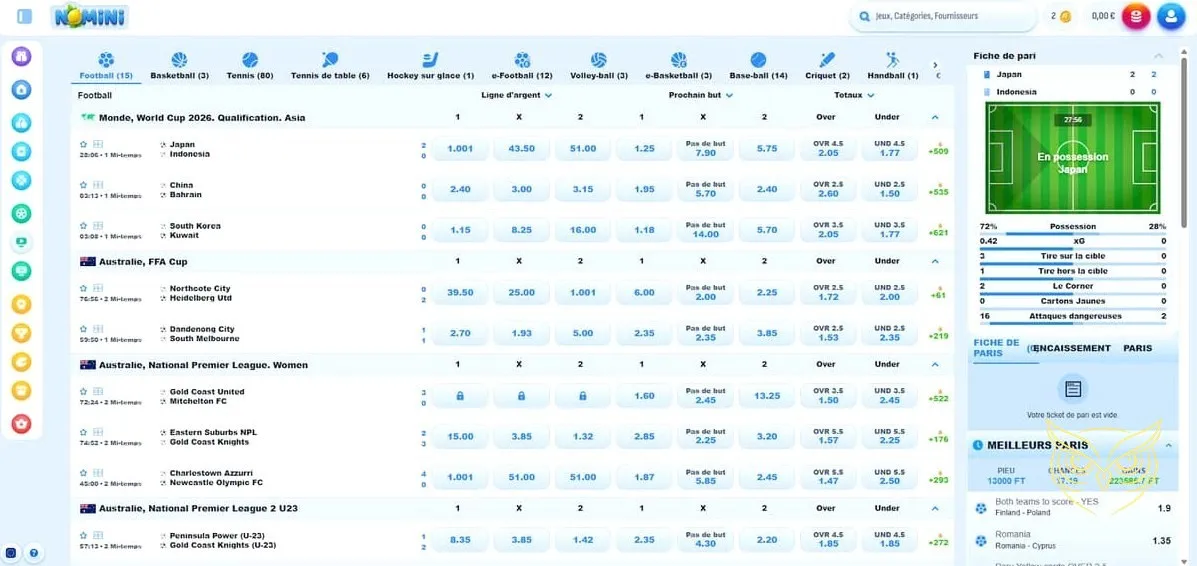This screenshot has width=1197, height=566.
Task: Mark Eastern Suburbs NPL match as favorite
Action: click(x=84, y=432)
